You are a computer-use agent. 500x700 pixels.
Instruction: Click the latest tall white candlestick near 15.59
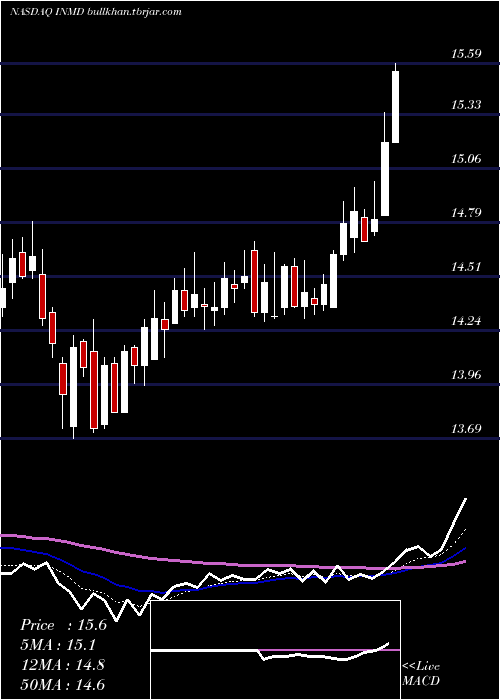pyautogui.click(x=396, y=107)
